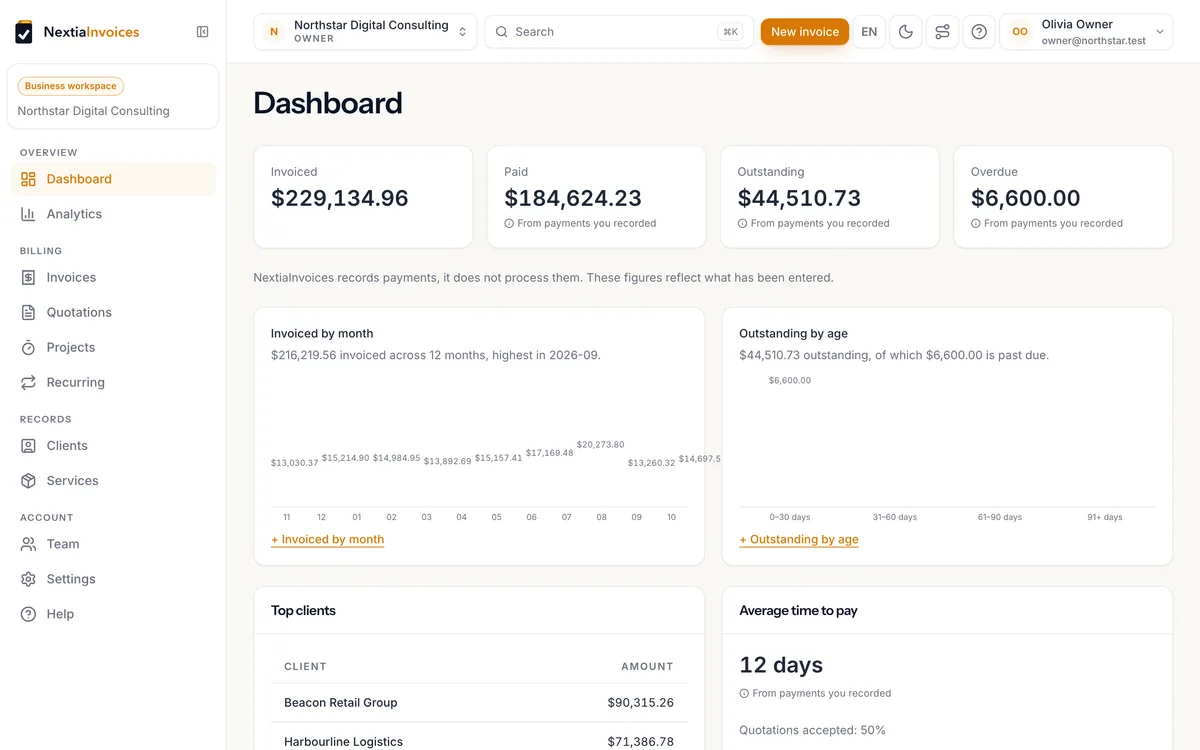Open Invoices from the sidebar

pos(113,277)
